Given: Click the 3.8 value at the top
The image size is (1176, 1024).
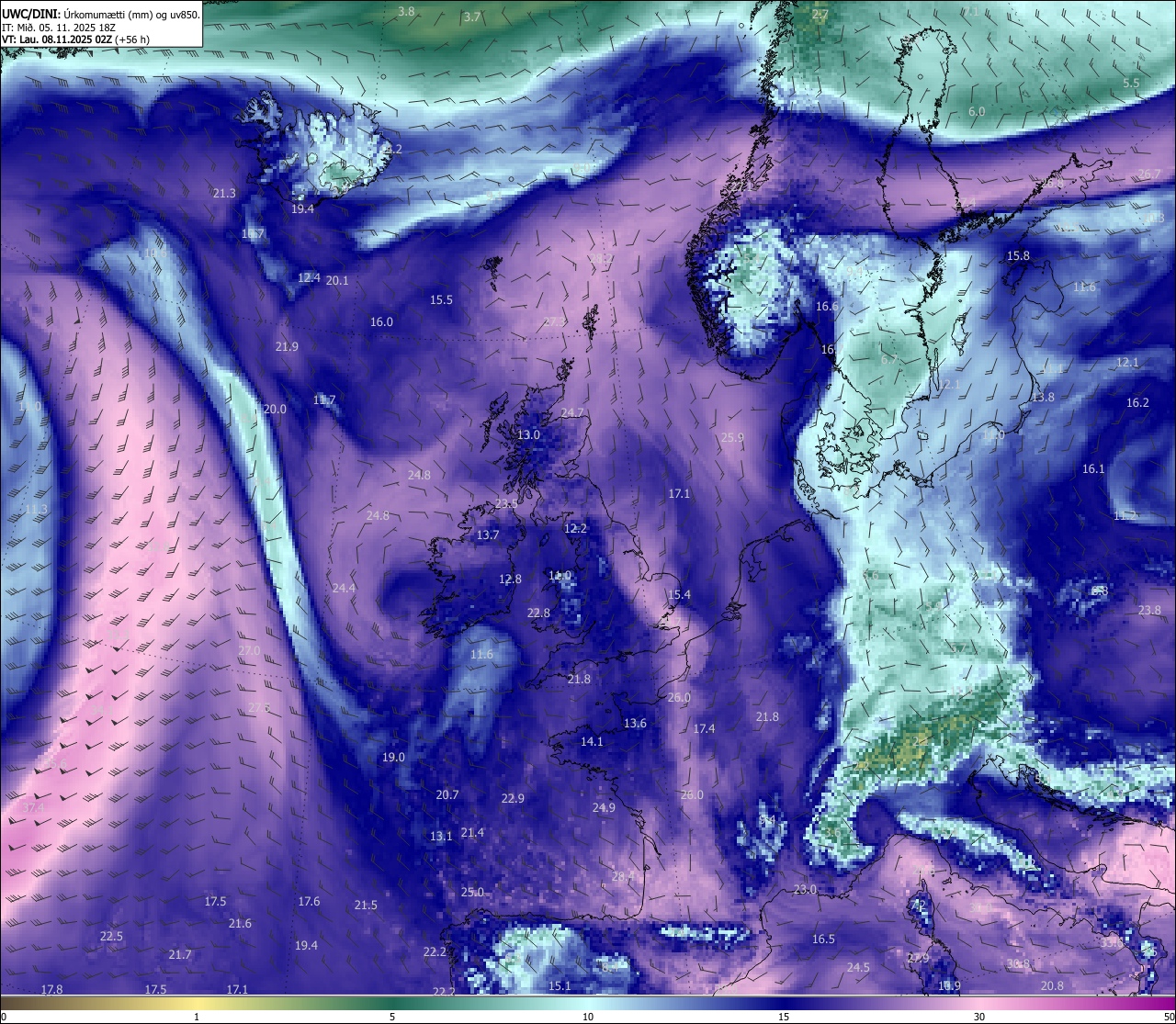Looking at the screenshot, I should tap(406, 11).
